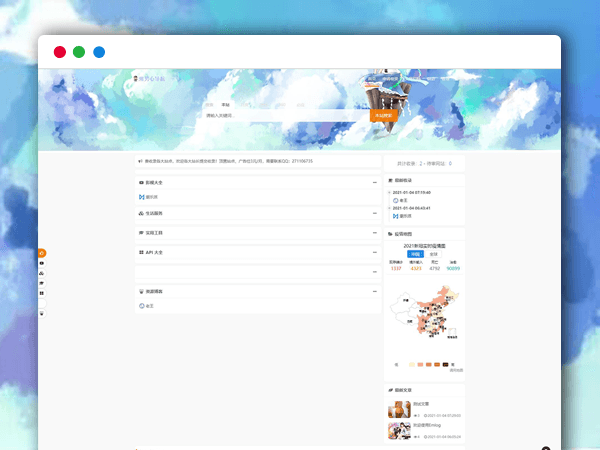Collapse the 影视大全 section
This screenshot has height=450, width=600.
point(375,183)
